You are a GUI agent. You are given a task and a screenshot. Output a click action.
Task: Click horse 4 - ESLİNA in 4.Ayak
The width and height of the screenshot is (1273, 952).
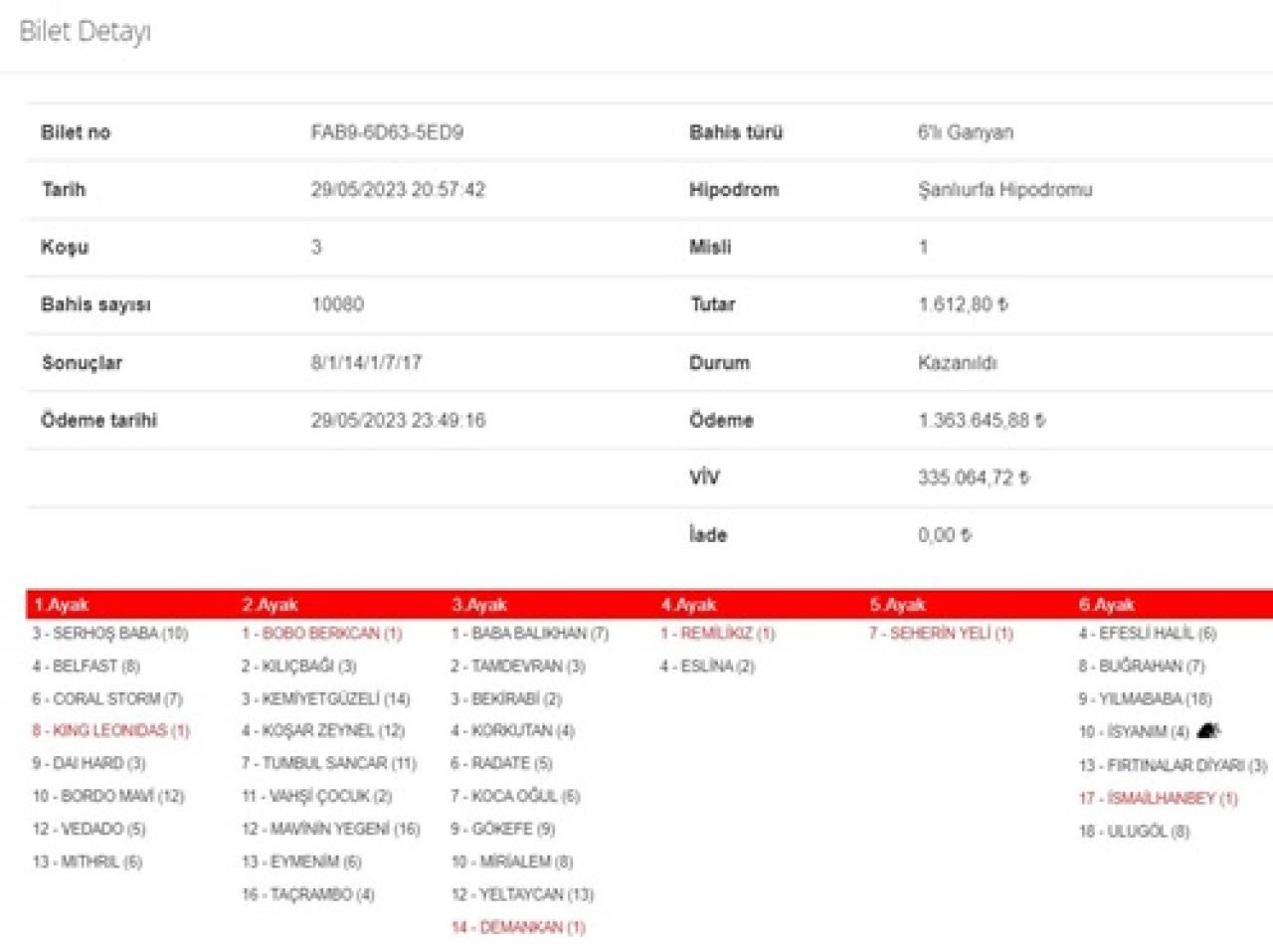pyautogui.click(x=707, y=666)
